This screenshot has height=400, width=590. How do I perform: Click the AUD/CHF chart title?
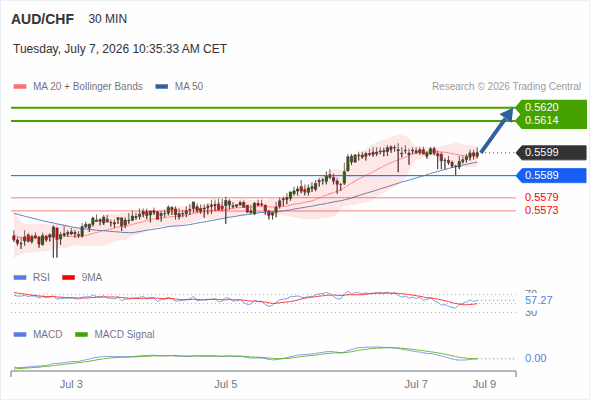click(43, 19)
